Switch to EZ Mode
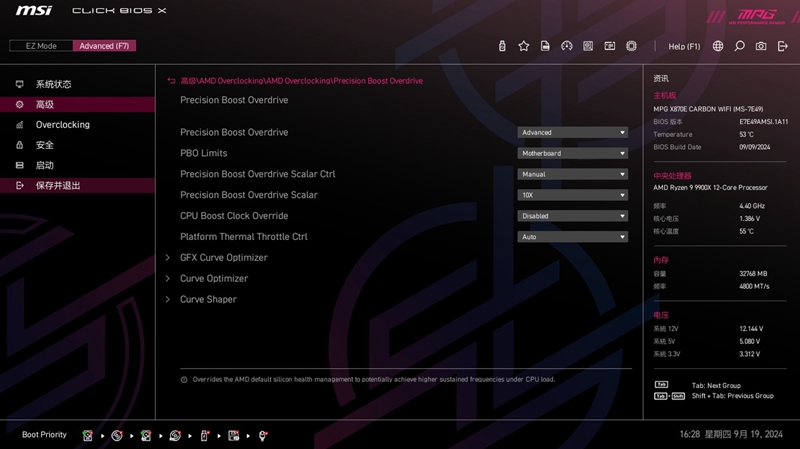This screenshot has width=800, height=449. pyautogui.click(x=41, y=46)
